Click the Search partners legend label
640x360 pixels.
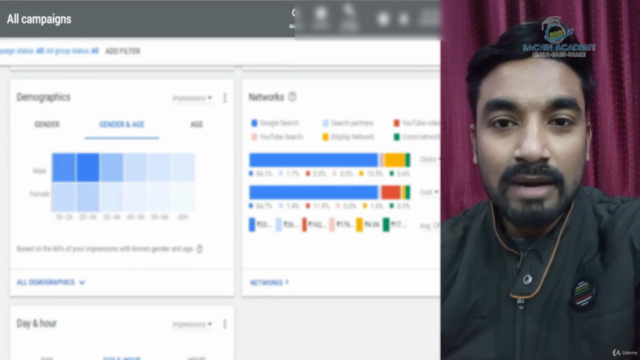(352, 123)
